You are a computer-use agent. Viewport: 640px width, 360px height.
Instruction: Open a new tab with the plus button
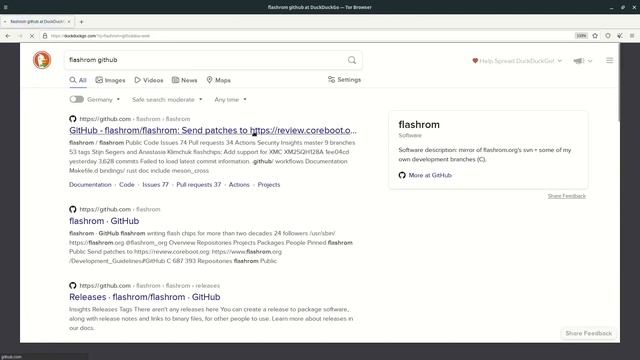click(x=81, y=22)
